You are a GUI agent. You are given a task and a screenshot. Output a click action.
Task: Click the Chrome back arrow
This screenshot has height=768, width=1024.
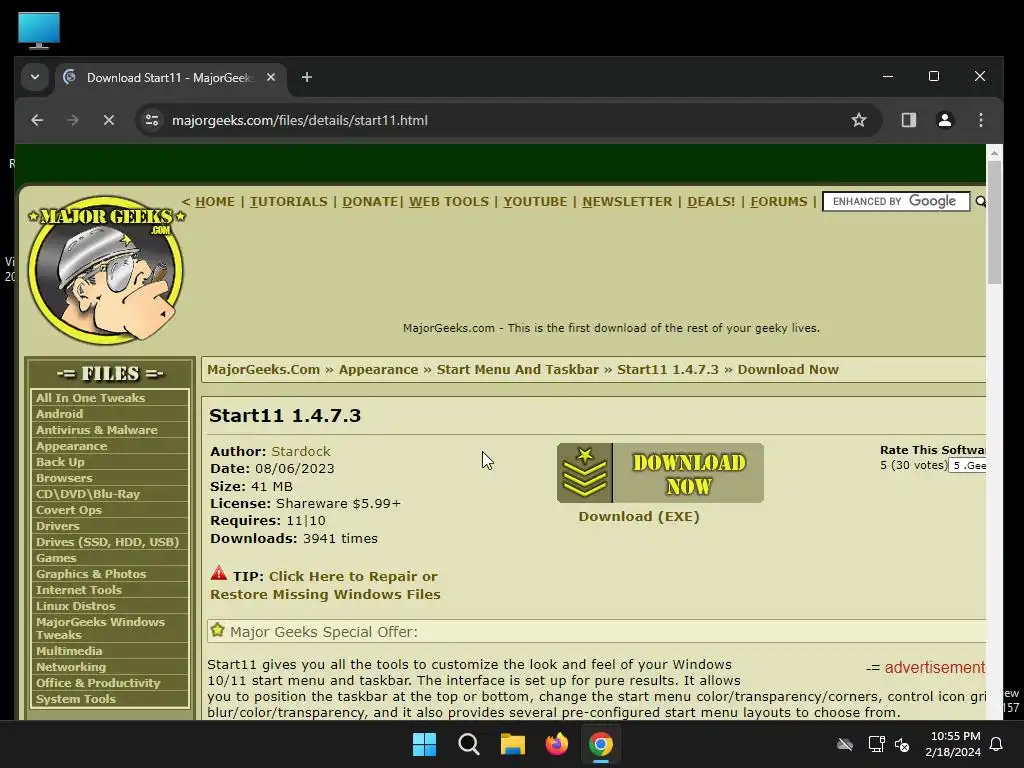click(37, 120)
